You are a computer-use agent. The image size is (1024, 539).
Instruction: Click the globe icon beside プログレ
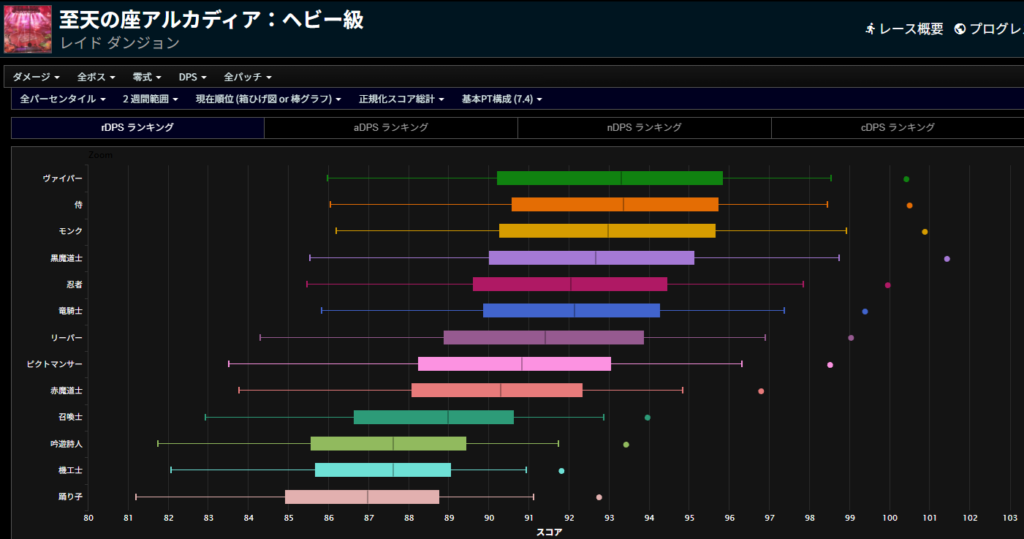coord(960,29)
